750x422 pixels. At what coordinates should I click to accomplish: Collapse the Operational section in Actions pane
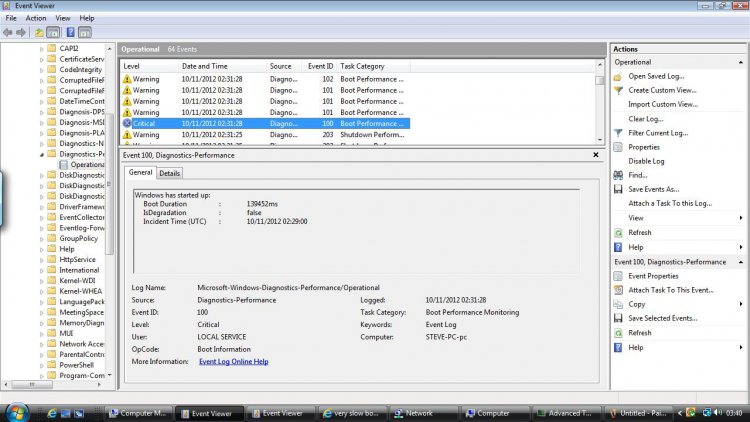740,62
